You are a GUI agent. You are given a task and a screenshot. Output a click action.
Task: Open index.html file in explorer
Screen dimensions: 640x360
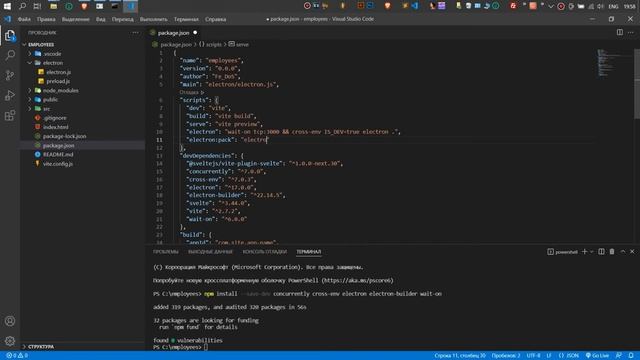click(x=56, y=127)
